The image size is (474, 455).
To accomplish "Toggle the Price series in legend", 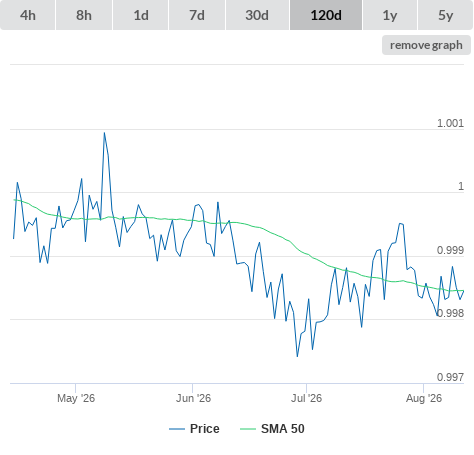I will [x=205, y=429].
